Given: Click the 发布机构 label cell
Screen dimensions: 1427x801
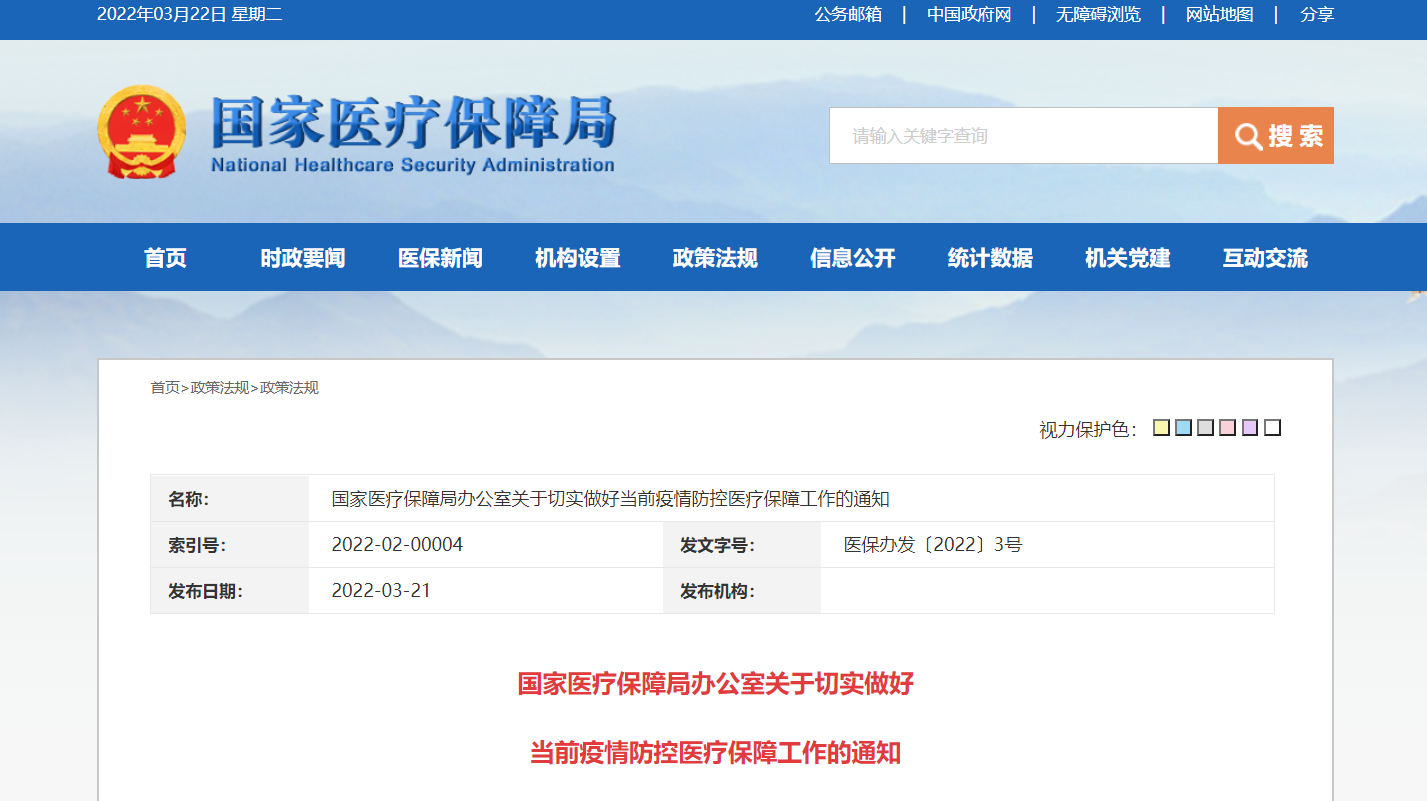Looking at the screenshot, I should point(742,591).
